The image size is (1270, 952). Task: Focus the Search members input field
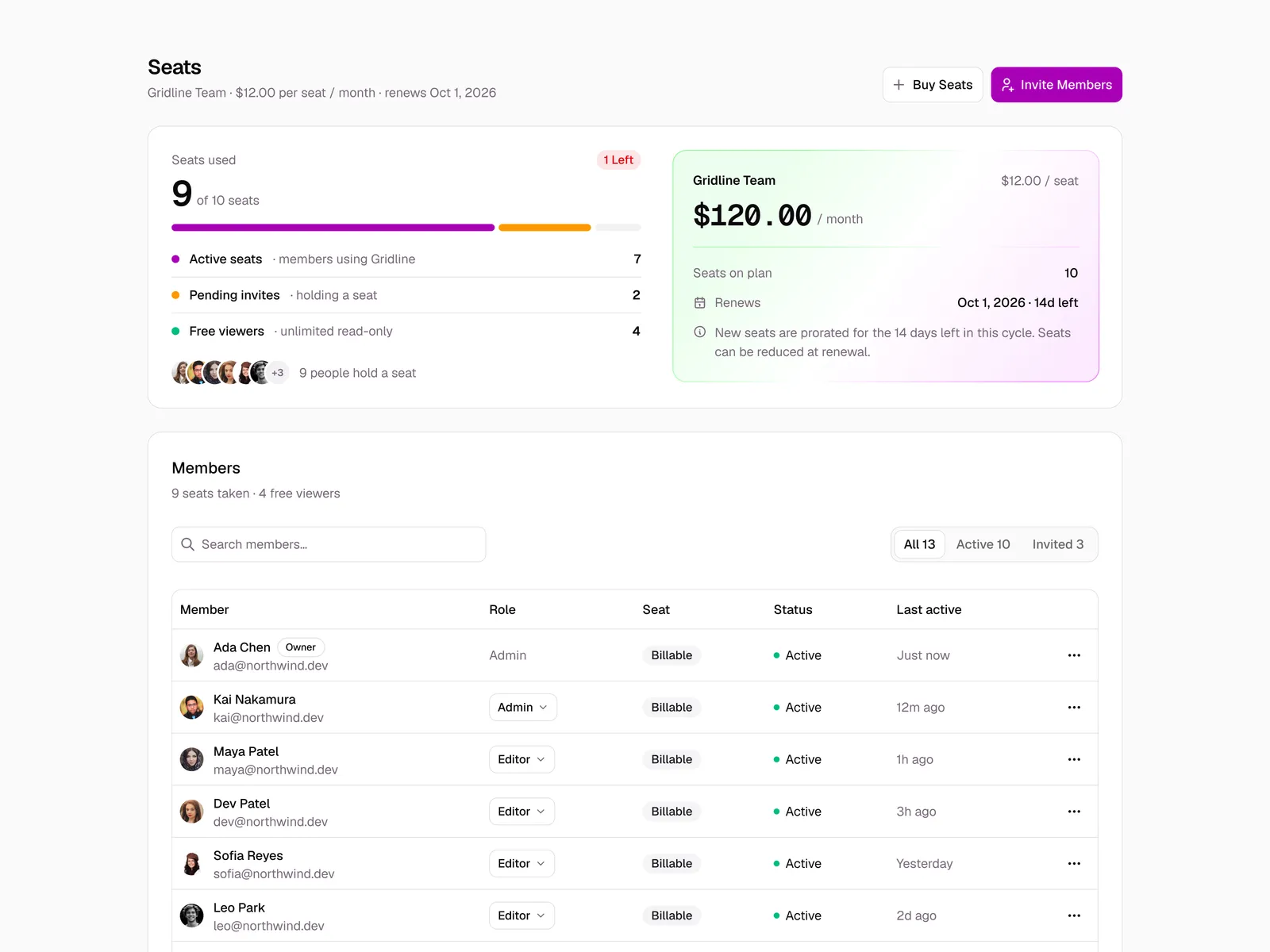click(x=329, y=544)
